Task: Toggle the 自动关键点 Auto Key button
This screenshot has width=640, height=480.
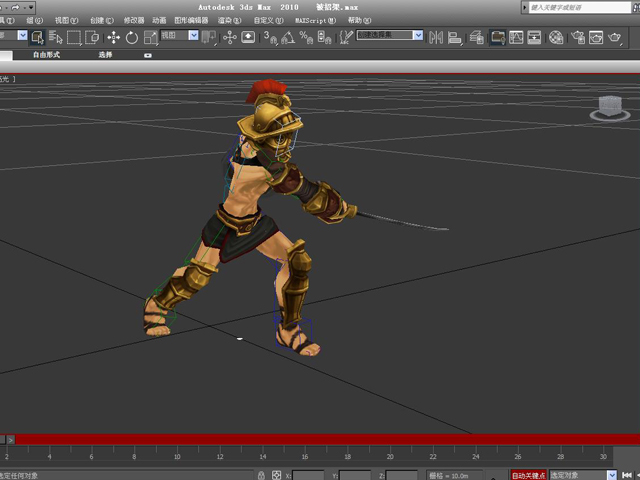Action: [529, 475]
